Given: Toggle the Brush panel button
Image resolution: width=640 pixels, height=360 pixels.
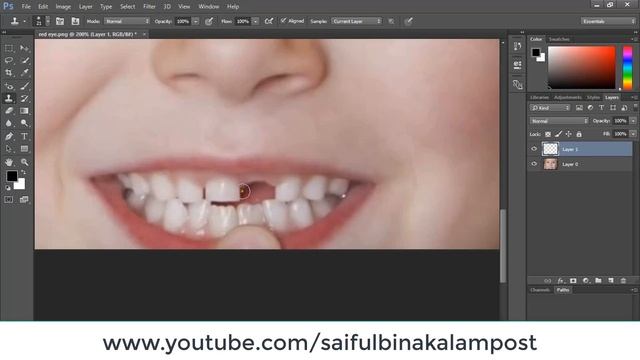Looking at the screenshot, I should click(60, 21).
